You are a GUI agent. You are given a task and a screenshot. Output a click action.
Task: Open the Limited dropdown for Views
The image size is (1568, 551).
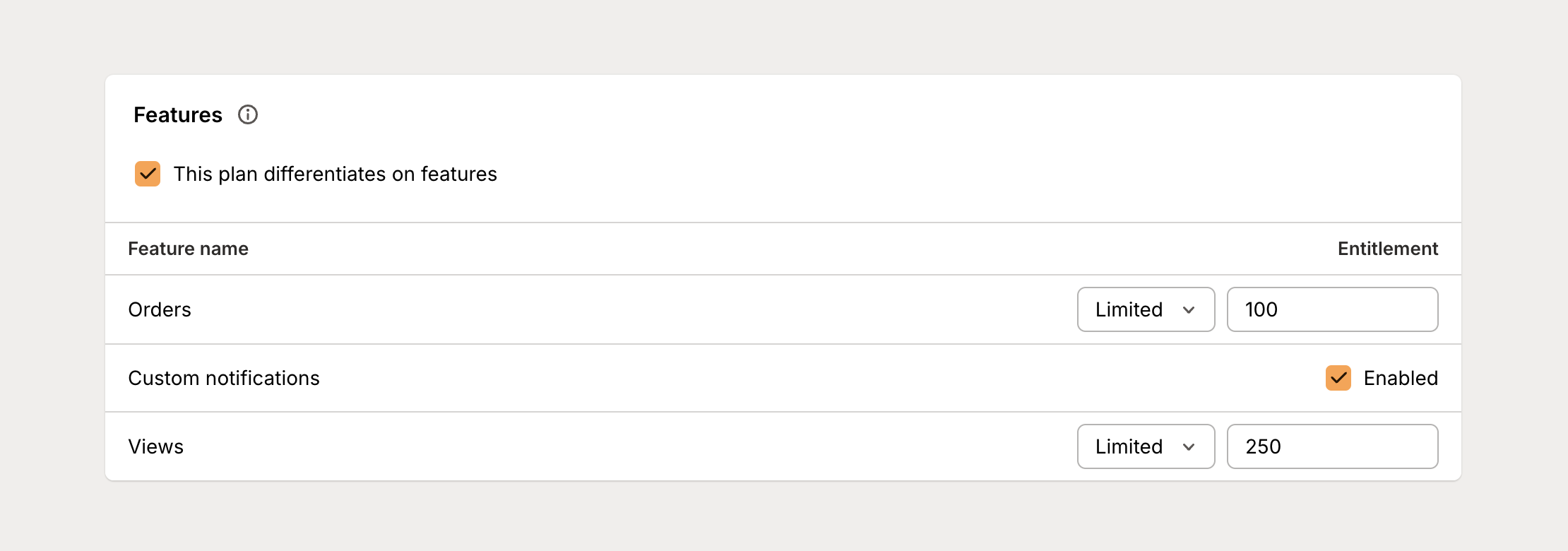tap(1146, 446)
